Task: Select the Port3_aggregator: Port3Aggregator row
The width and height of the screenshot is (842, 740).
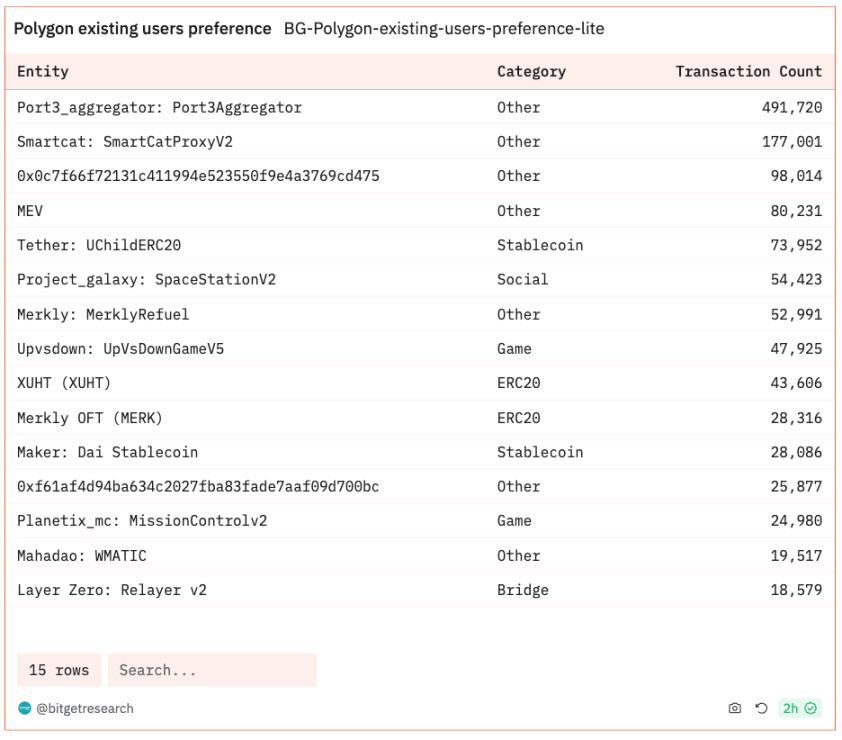Action: pyautogui.click(x=159, y=107)
